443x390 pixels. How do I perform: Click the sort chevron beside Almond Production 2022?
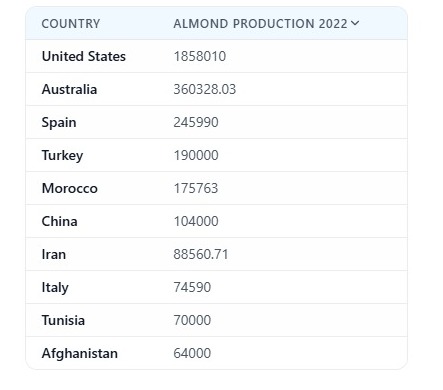[x=355, y=23]
